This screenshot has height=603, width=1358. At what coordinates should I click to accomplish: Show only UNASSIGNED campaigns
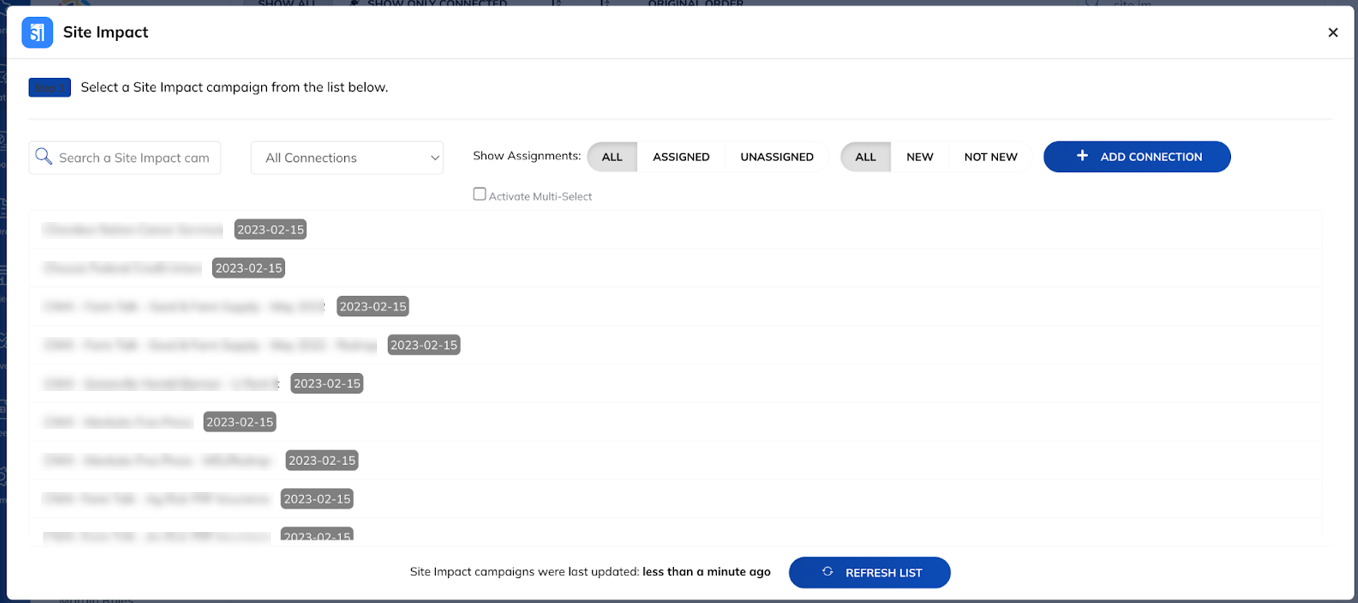pos(777,157)
